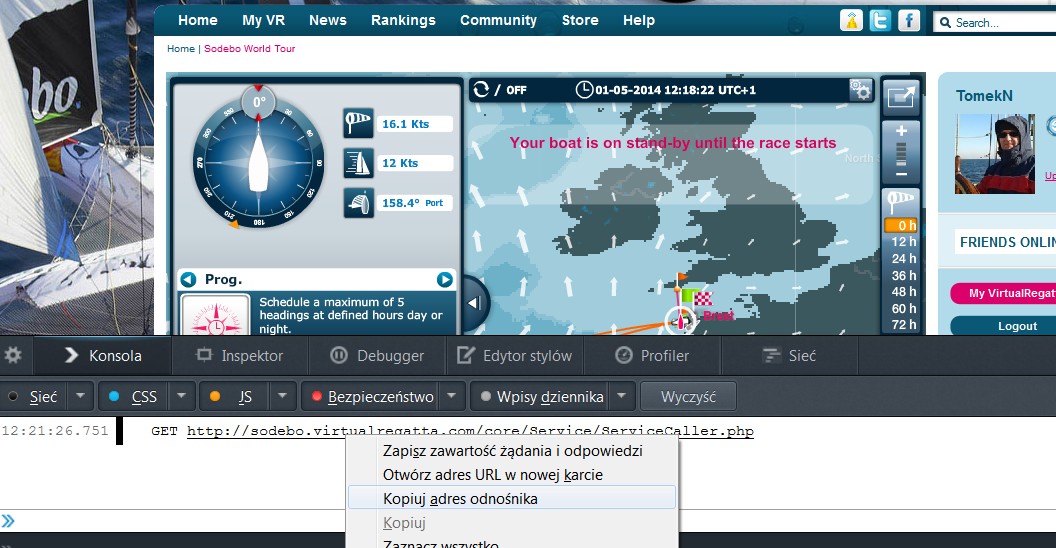Viewport: 1056px width, 548px height.
Task: Open the Community menu
Action: (x=498, y=20)
